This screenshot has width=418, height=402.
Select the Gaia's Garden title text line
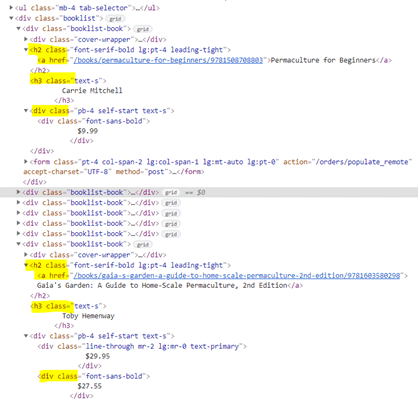[162, 286]
